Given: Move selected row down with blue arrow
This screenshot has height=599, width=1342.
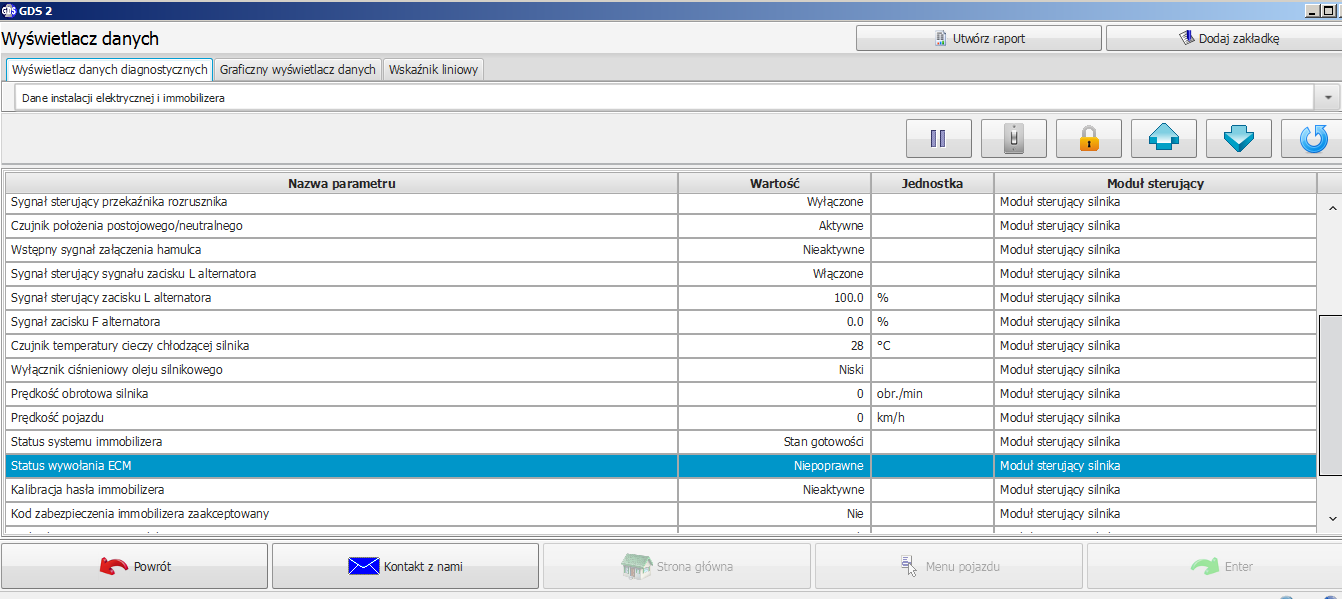Looking at the screenshot, I should click(1239, 139).
